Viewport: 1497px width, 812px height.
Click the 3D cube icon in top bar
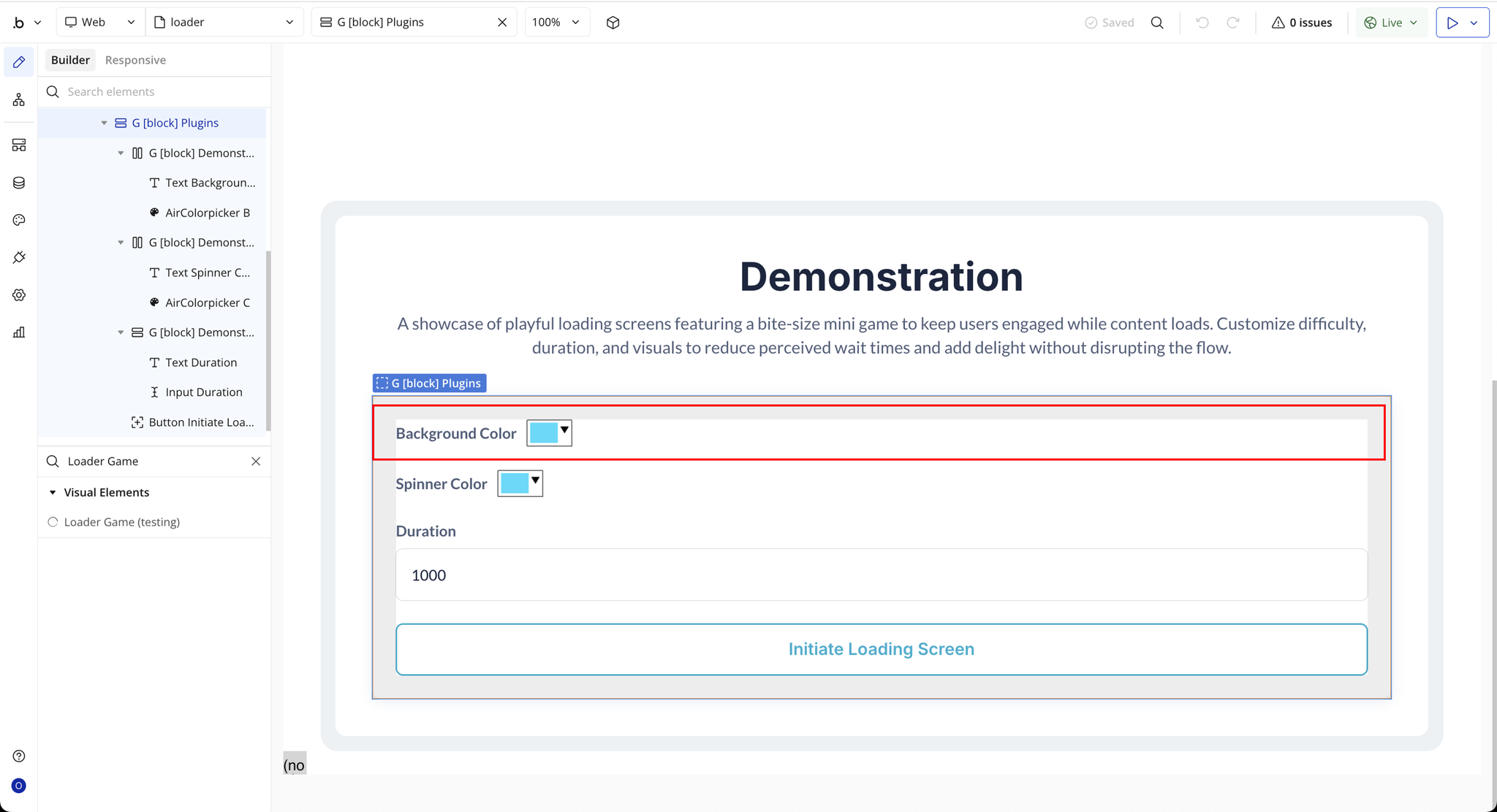(613, 23)
